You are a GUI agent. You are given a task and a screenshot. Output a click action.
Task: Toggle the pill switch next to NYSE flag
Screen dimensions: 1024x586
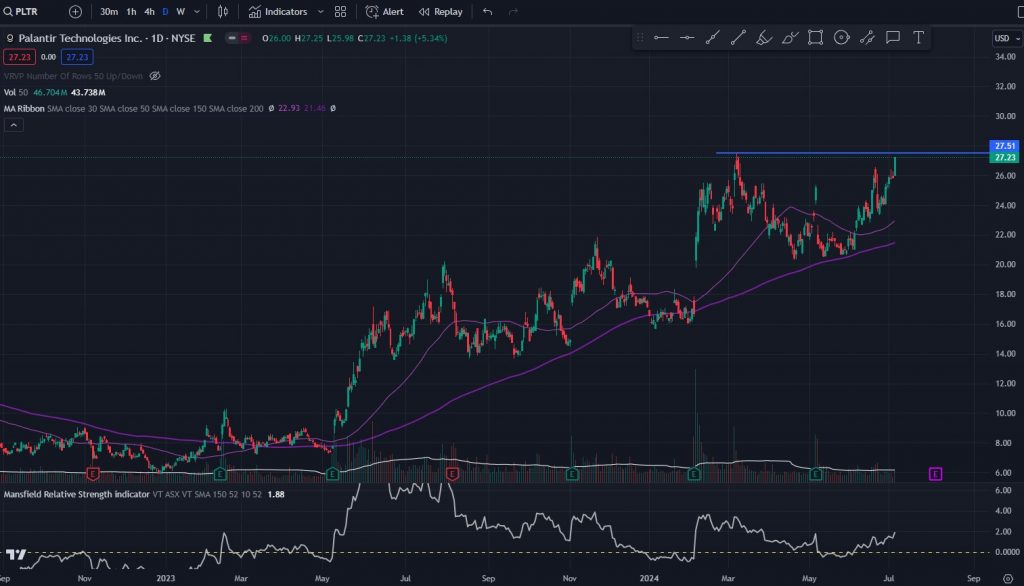point(237,38)
